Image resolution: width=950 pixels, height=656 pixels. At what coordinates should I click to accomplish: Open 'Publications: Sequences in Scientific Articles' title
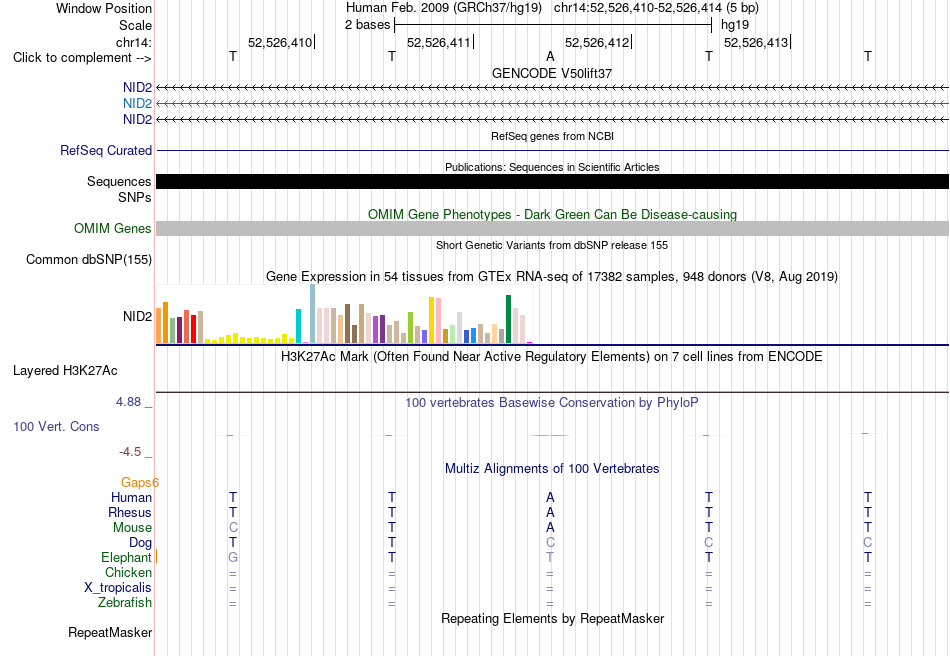click(552, 167)
